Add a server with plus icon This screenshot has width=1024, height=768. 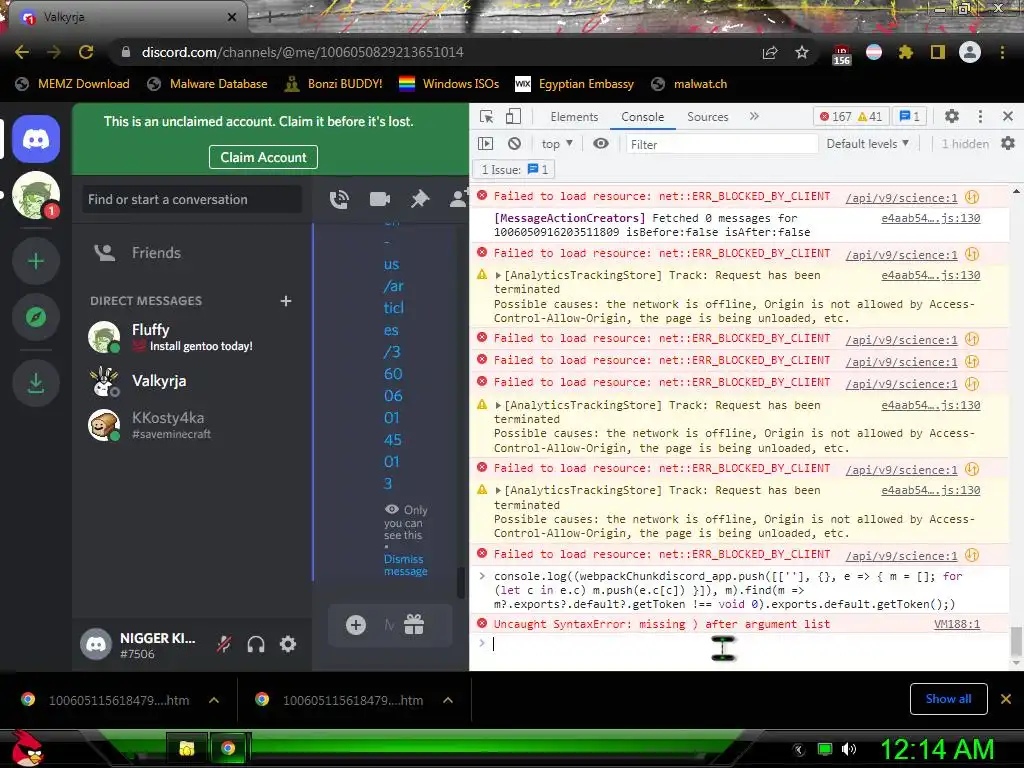(36, 261)
